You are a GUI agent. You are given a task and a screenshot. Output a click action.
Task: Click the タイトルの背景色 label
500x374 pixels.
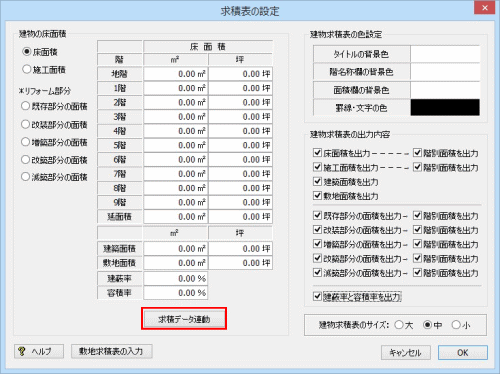(361, 54)
